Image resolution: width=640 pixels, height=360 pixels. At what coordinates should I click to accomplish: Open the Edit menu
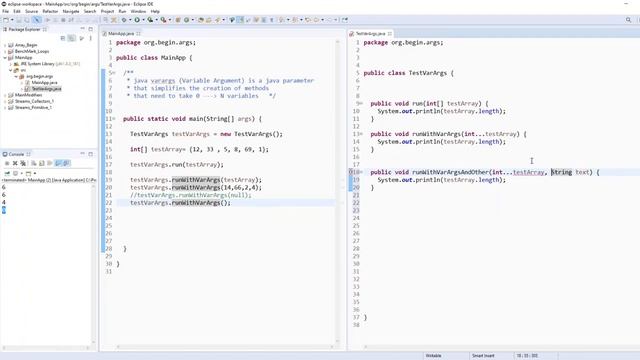(x=17, y=11)
